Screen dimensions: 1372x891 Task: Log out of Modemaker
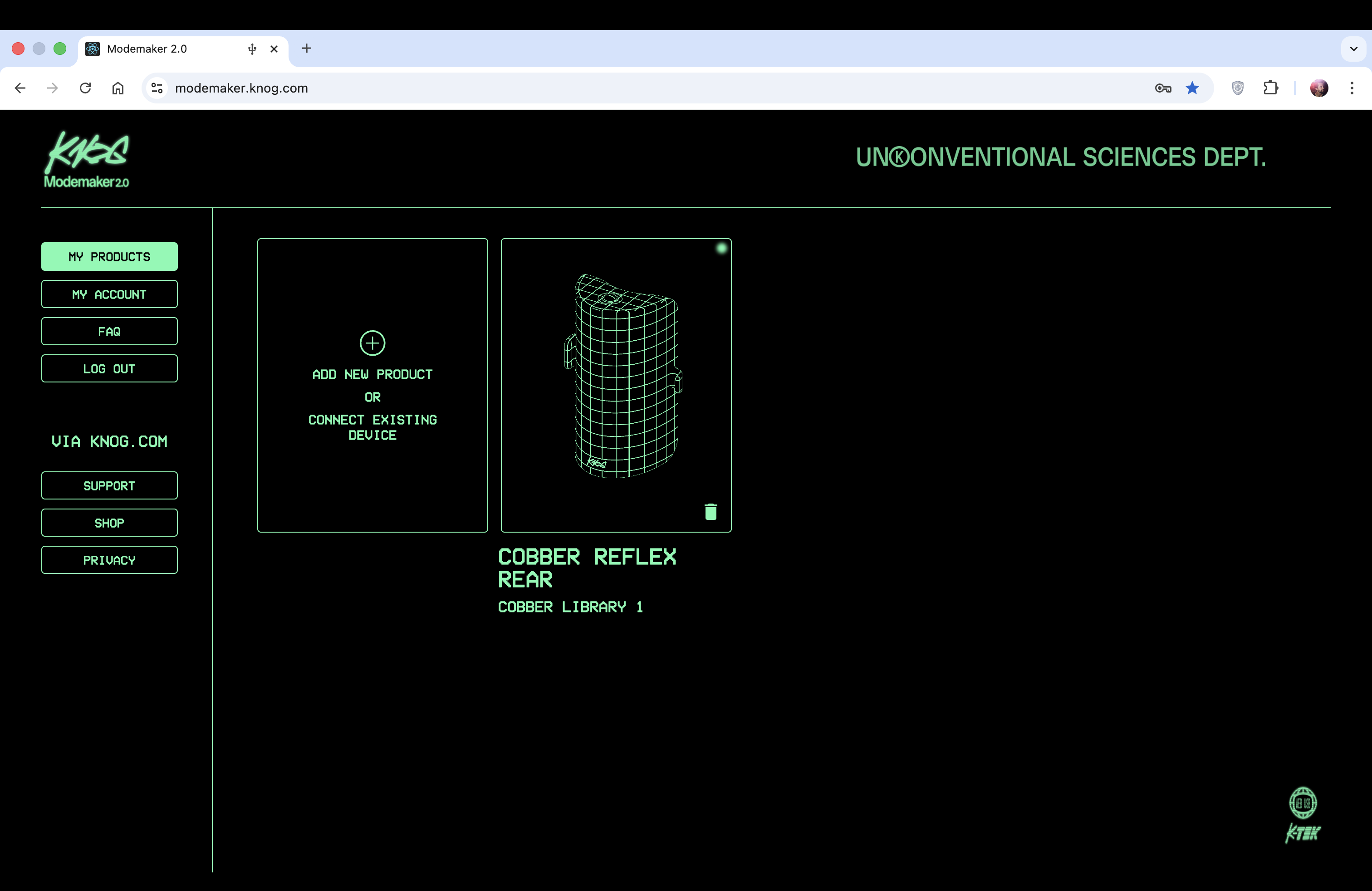(x=109, y=368)
